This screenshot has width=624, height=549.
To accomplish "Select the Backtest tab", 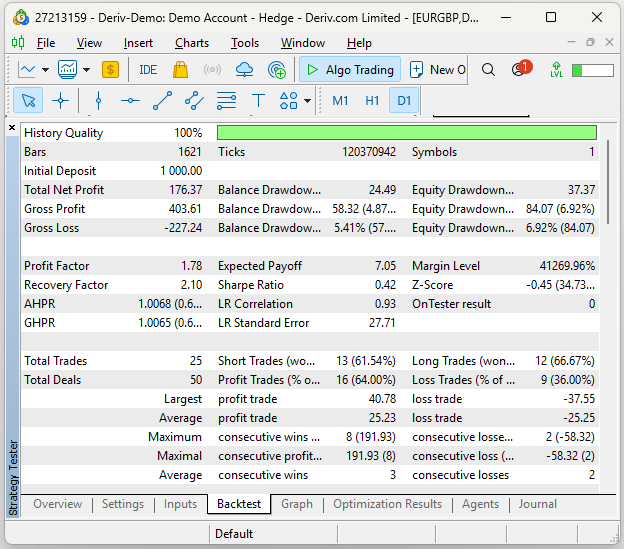I will pos(239,504).
